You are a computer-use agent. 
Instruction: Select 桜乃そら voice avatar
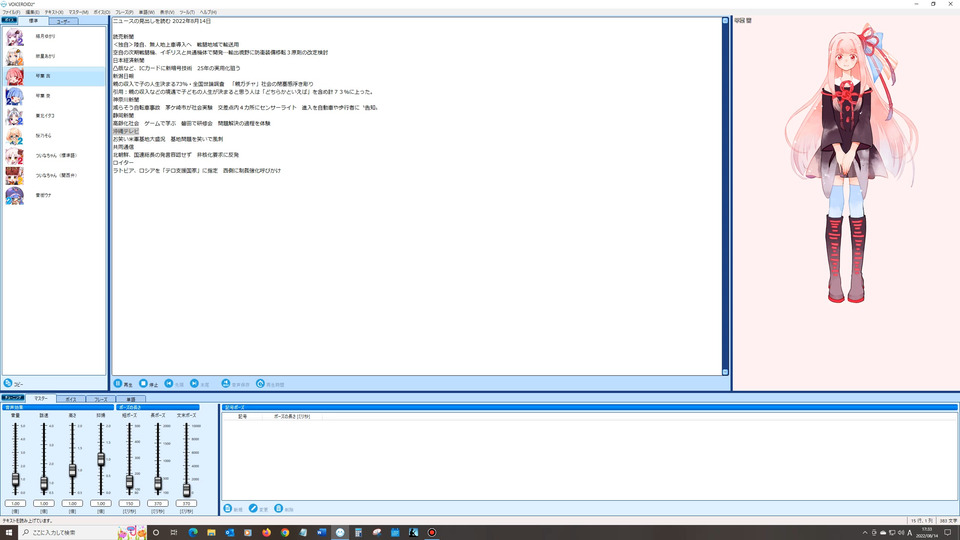[x=15, y=136]
